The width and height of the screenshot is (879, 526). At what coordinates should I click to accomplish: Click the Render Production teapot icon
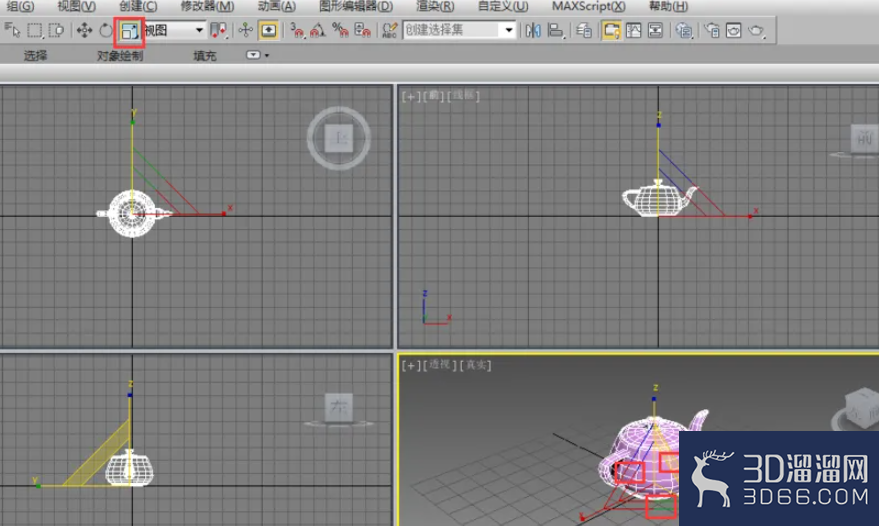coord(756,30)
